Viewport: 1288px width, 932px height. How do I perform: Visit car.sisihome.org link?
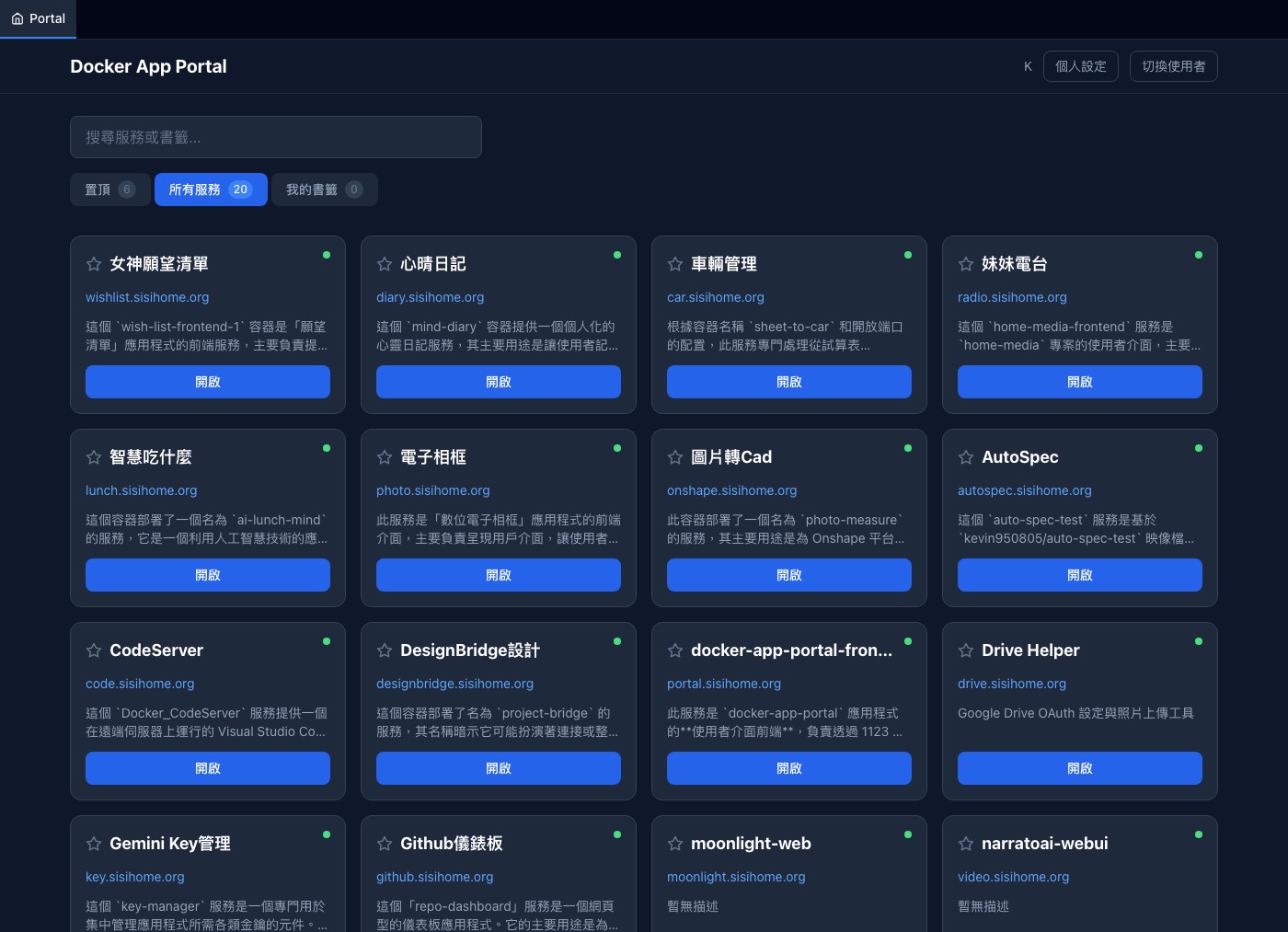coord(716,297)
